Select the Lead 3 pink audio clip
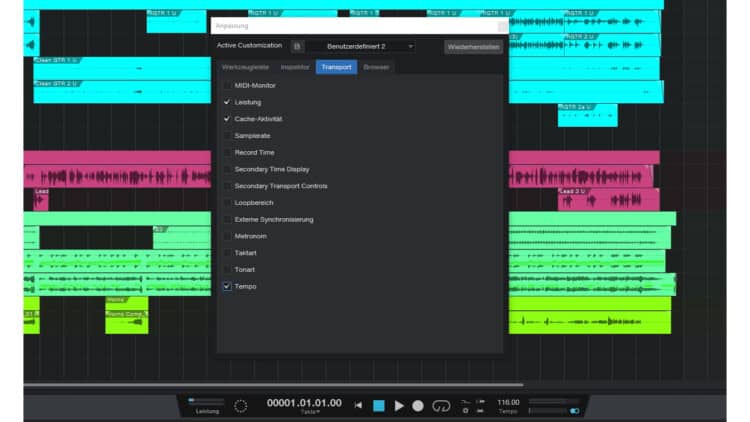 [608, 200]
